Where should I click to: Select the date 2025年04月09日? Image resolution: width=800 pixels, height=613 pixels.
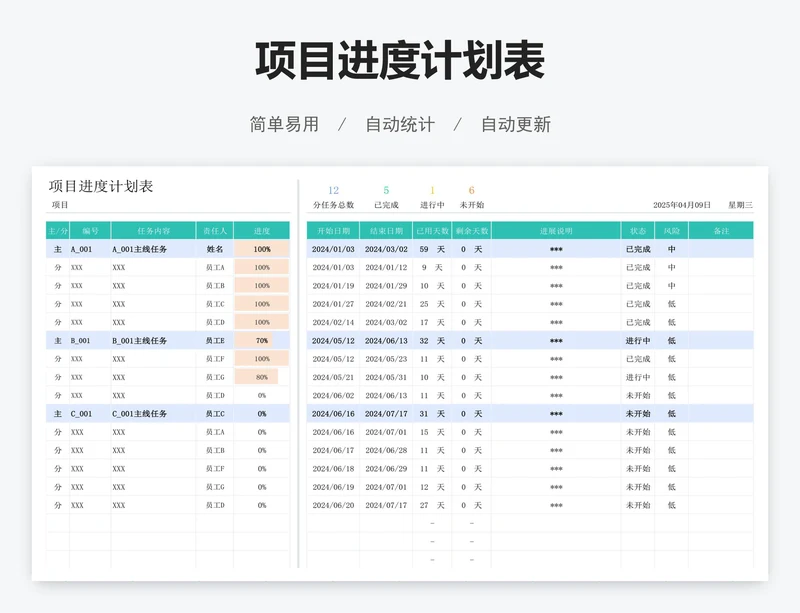(x=682, y=205)
